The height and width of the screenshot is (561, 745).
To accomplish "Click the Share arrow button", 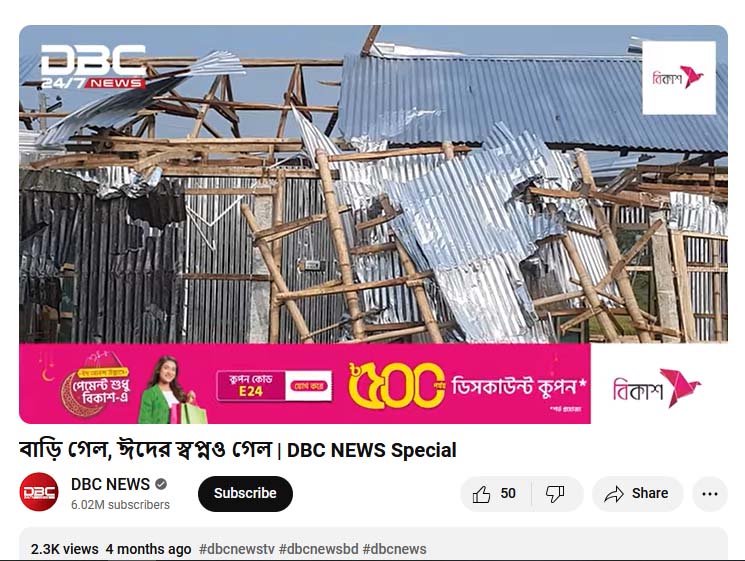I will pos(637,494).
